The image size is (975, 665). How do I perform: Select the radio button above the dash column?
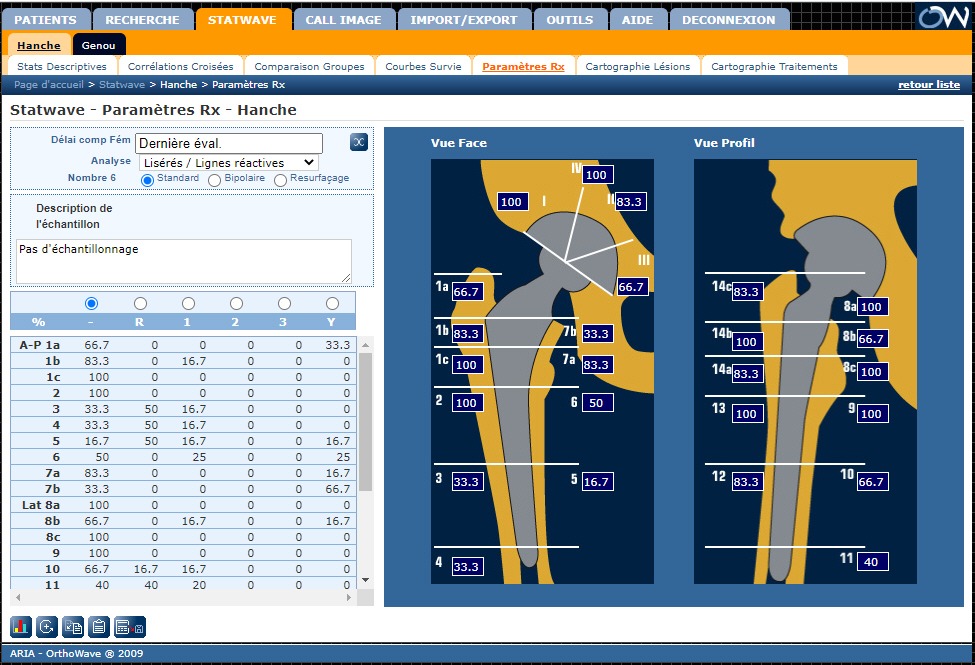click(x=91, y=304)
